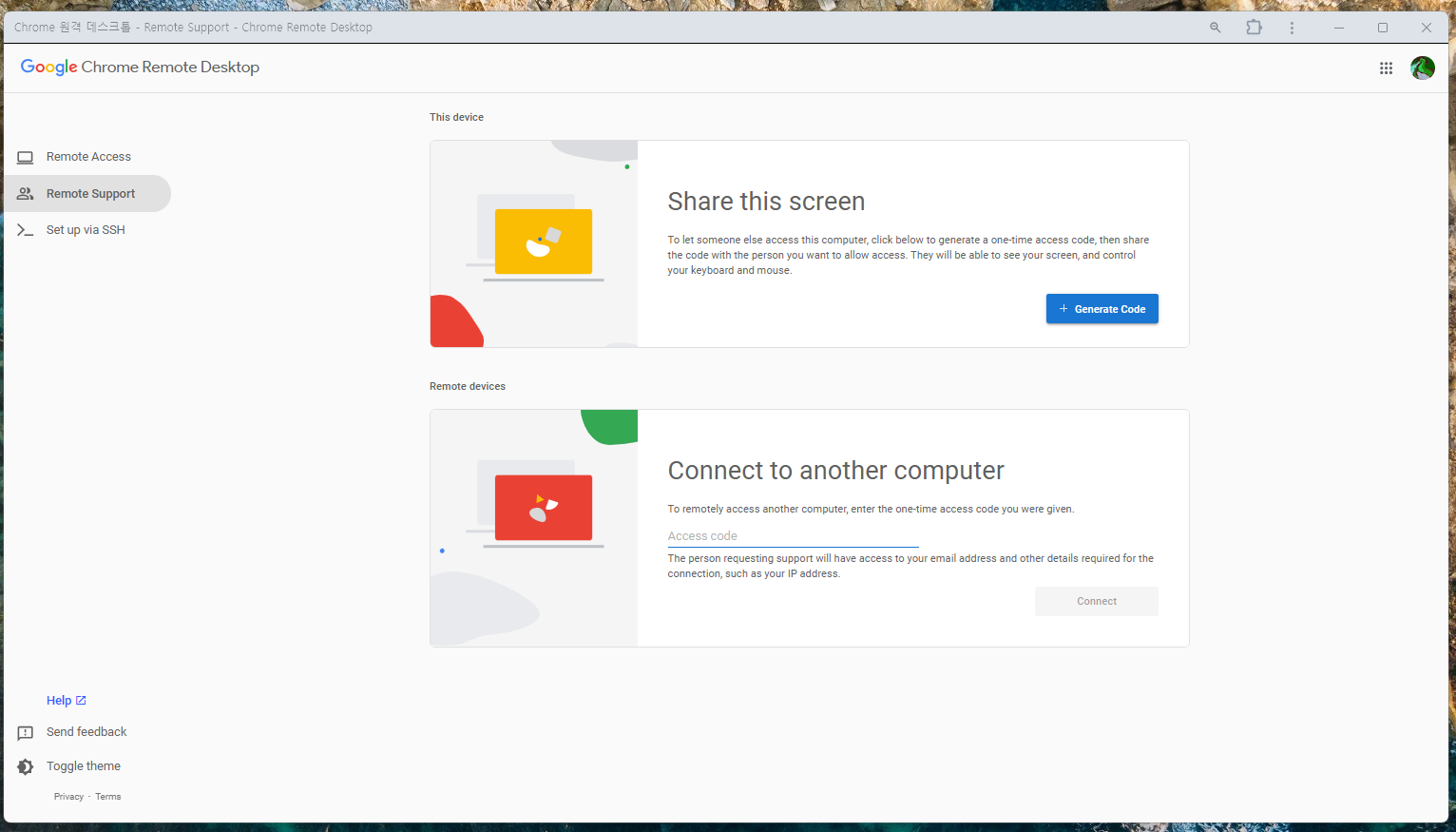1456x832 pixels.
Task: Open the Google apps grid
Action: click(x=1386, y=68)
